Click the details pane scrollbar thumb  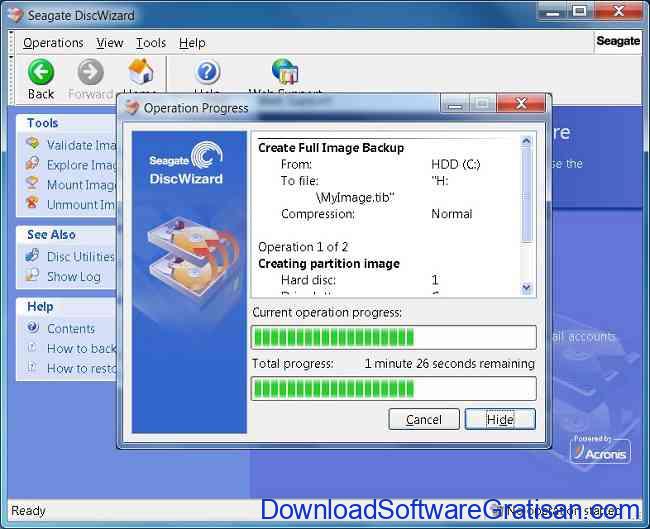point(526,193)
